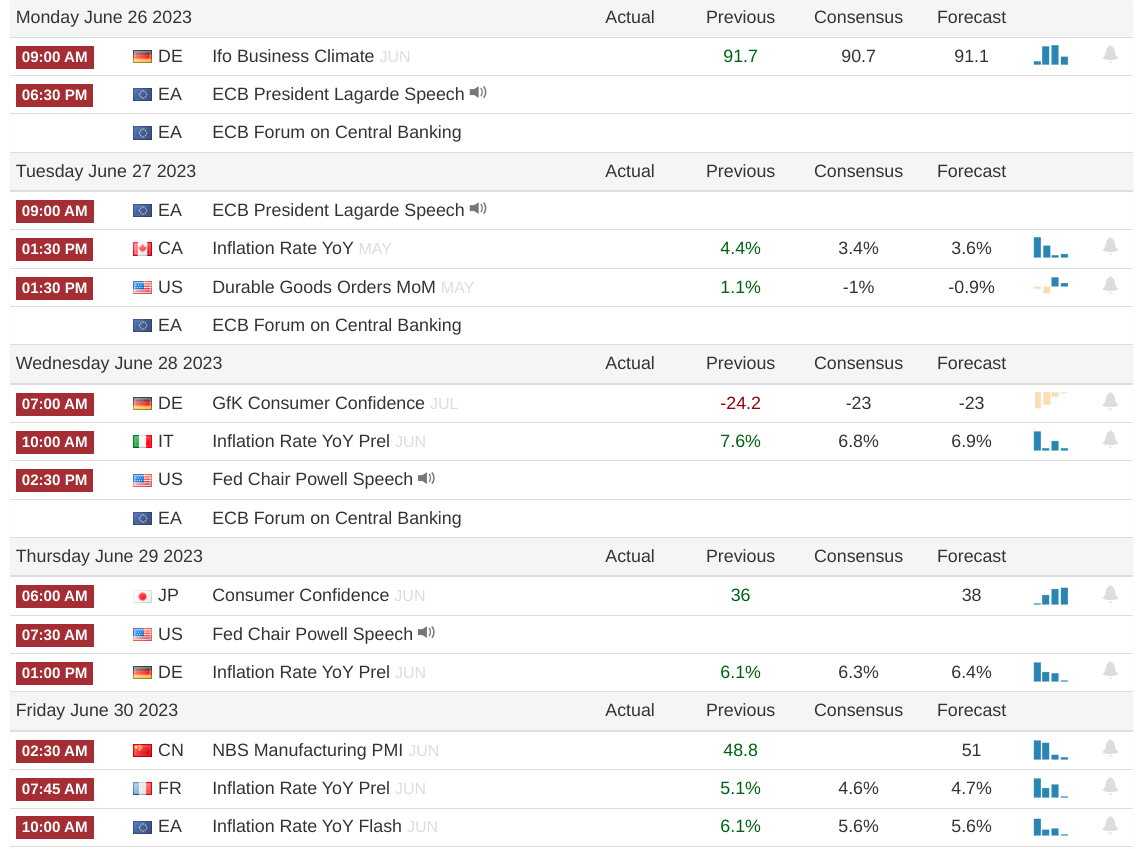Click previous value 91.7
This screenshot has height=849, width=1138.
[740, 56]
